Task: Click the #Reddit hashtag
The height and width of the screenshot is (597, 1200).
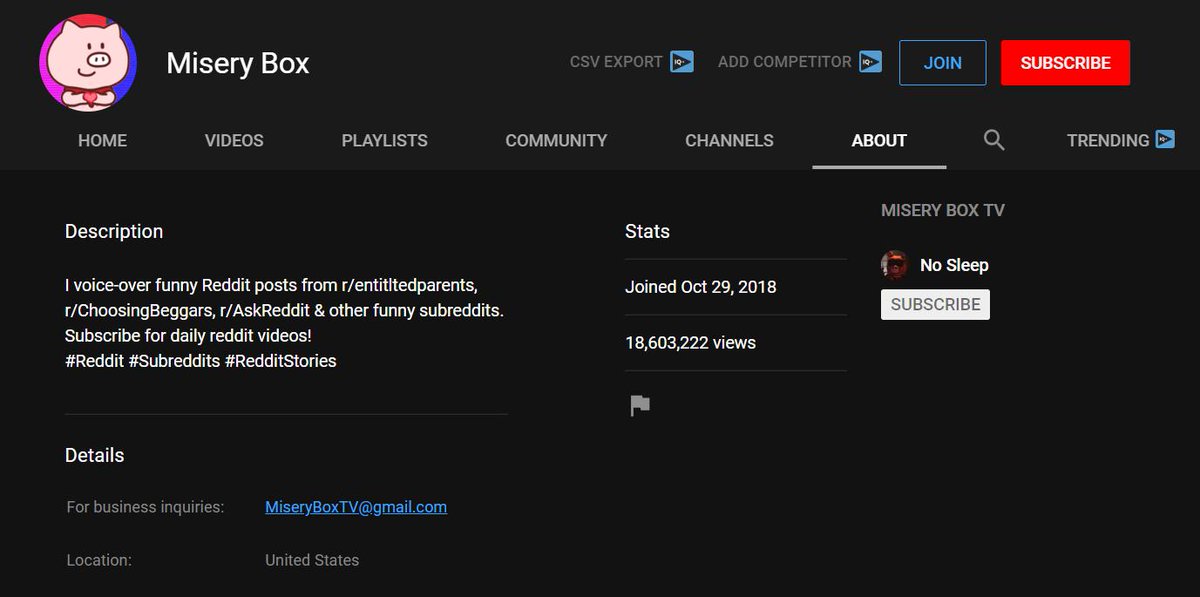Action: coord(94,361)
